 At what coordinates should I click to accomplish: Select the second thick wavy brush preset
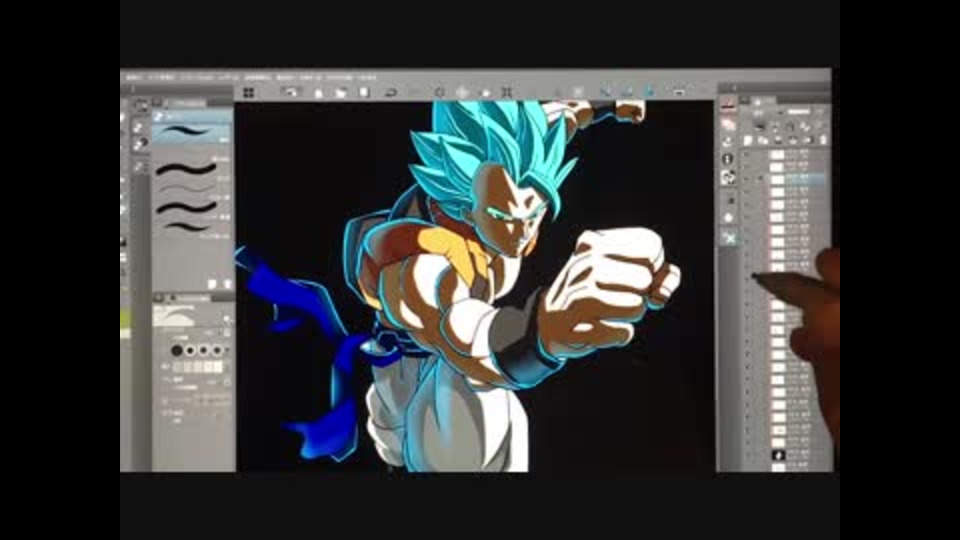point(186,169)
